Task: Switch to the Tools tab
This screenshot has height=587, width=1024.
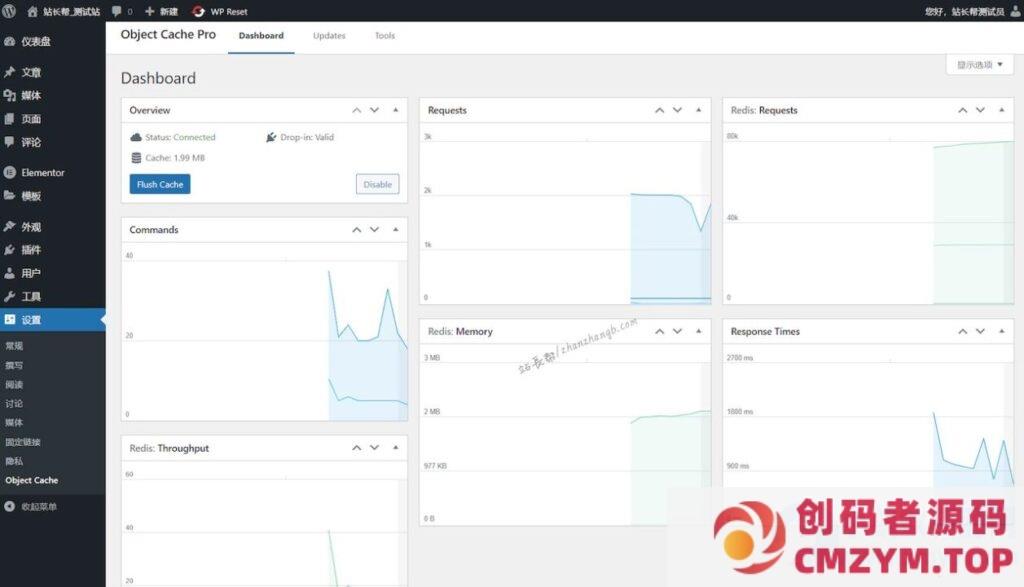Action: tap(385, 36)
